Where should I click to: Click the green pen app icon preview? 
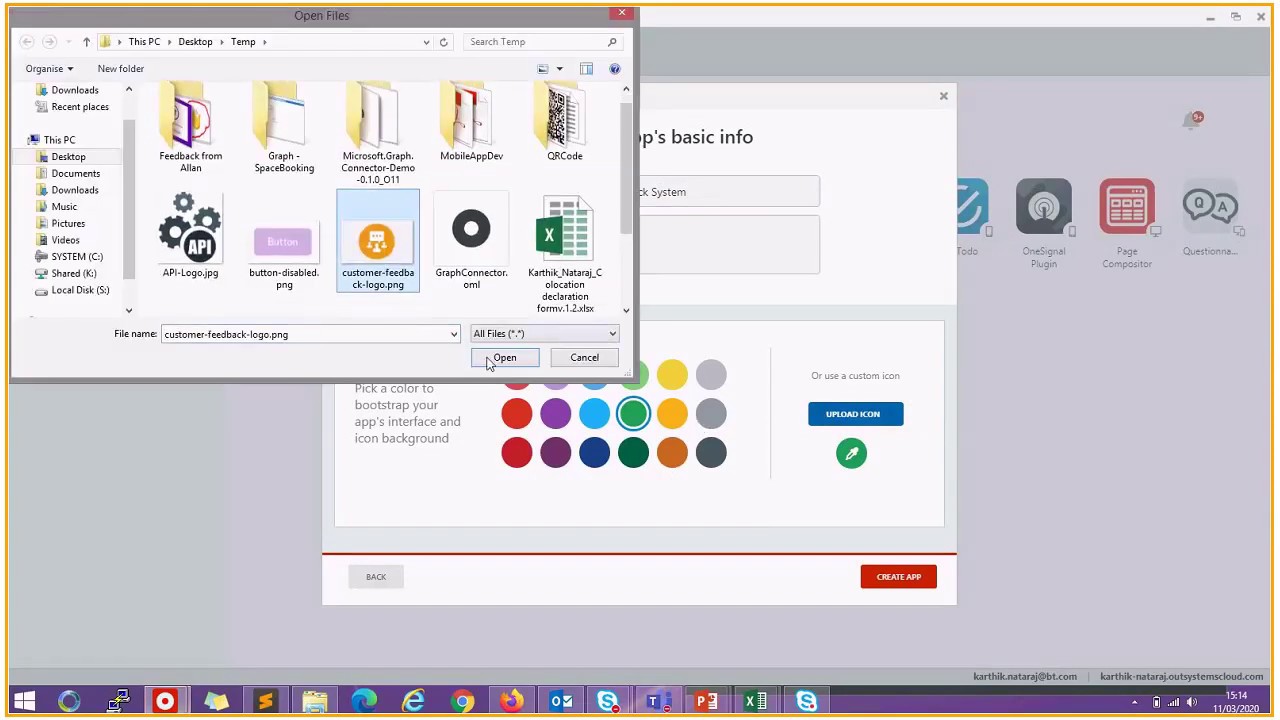pyautogui.click(x=851, y=454)
